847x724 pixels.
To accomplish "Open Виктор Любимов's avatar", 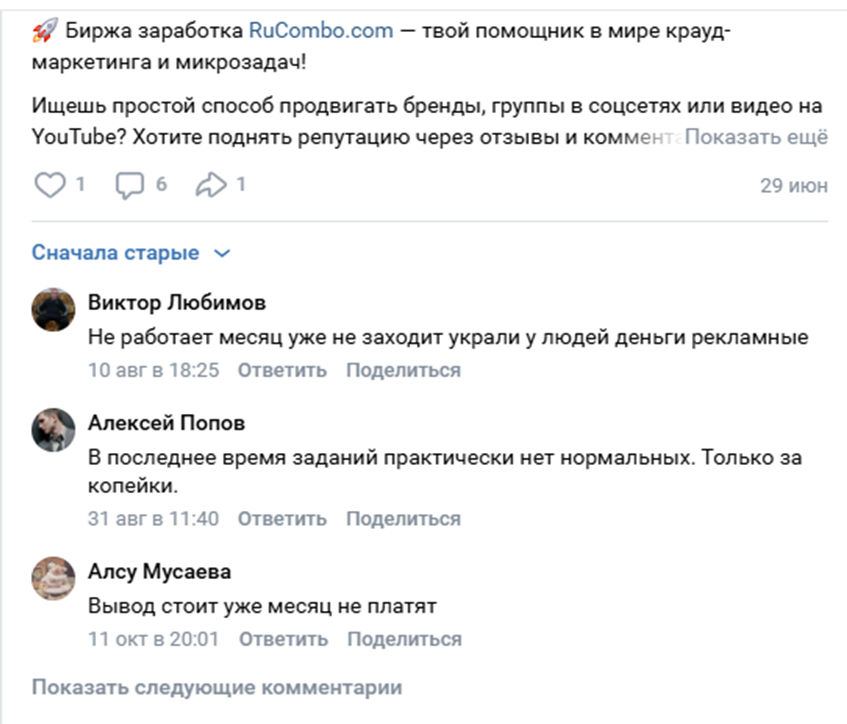I will (53, 310).
